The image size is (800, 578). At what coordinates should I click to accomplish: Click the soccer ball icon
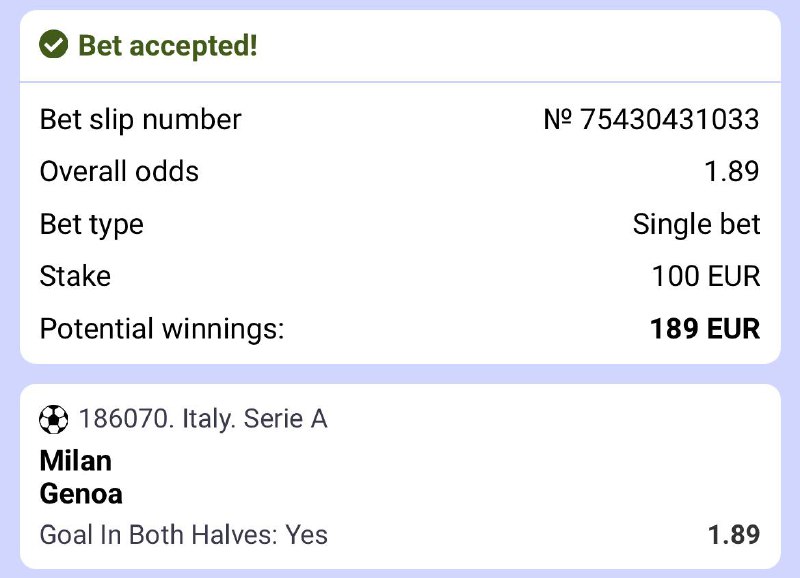click(53, 419)
